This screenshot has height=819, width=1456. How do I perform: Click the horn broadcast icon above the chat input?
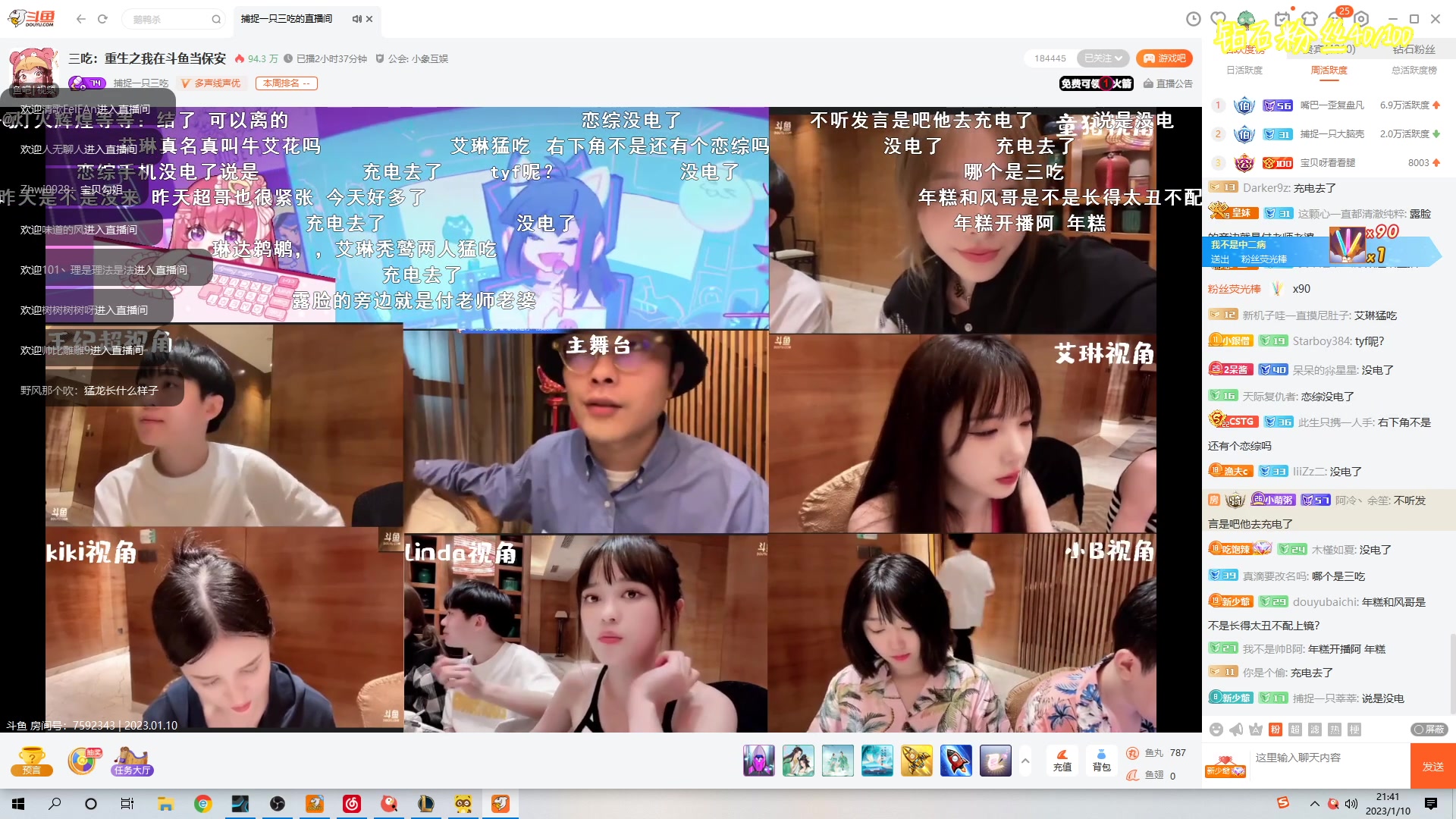click(1235, 730)
